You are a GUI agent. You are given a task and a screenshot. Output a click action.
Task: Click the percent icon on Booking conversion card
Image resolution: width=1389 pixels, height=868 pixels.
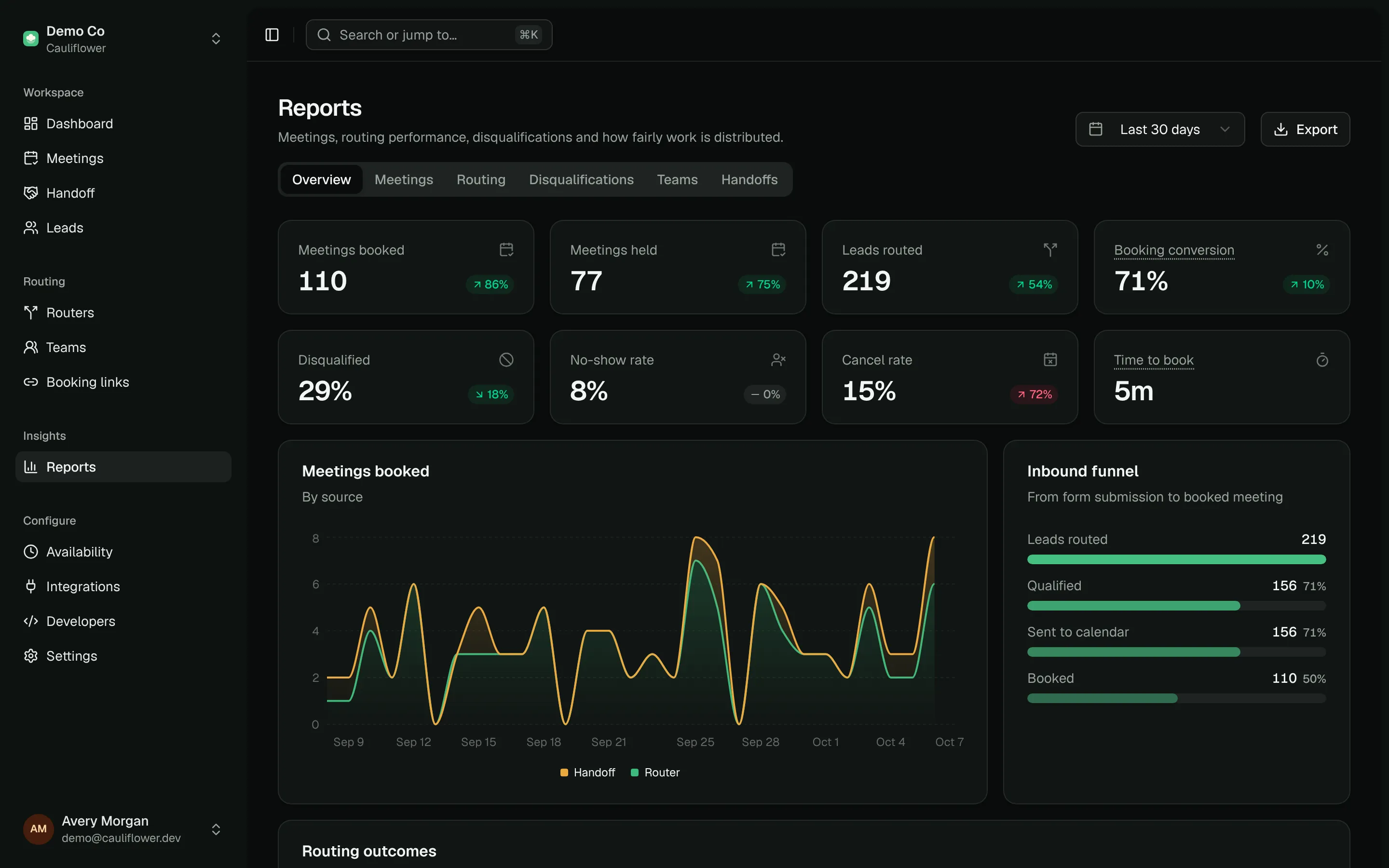[x=1322, y=250]
